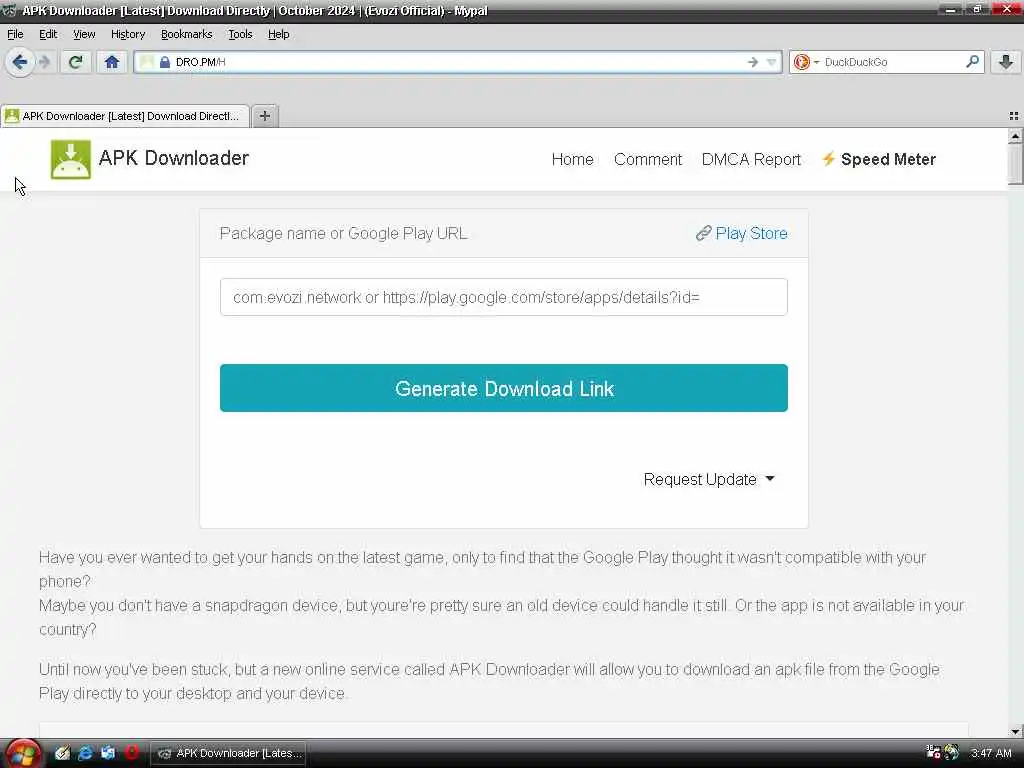Open the Bookmarks menu

[186, 34]
